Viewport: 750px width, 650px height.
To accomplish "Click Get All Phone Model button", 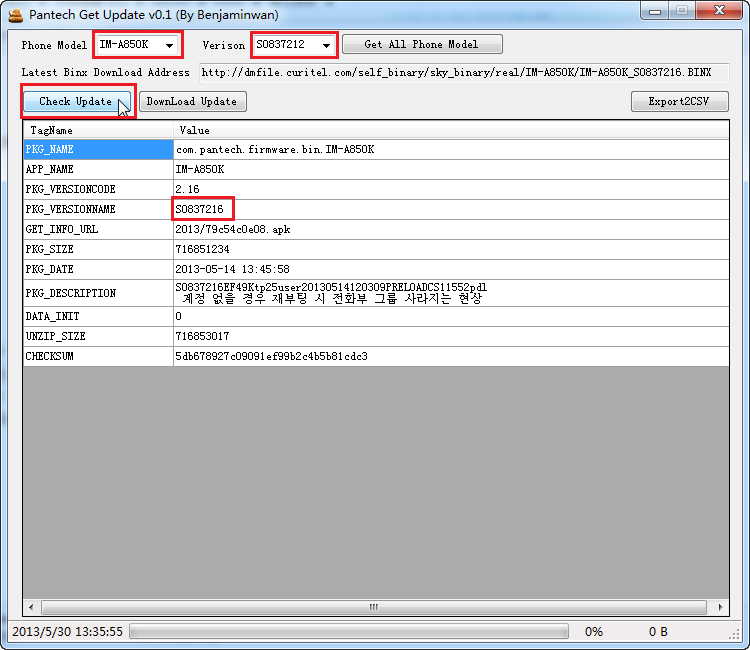I will coord(422,44).
